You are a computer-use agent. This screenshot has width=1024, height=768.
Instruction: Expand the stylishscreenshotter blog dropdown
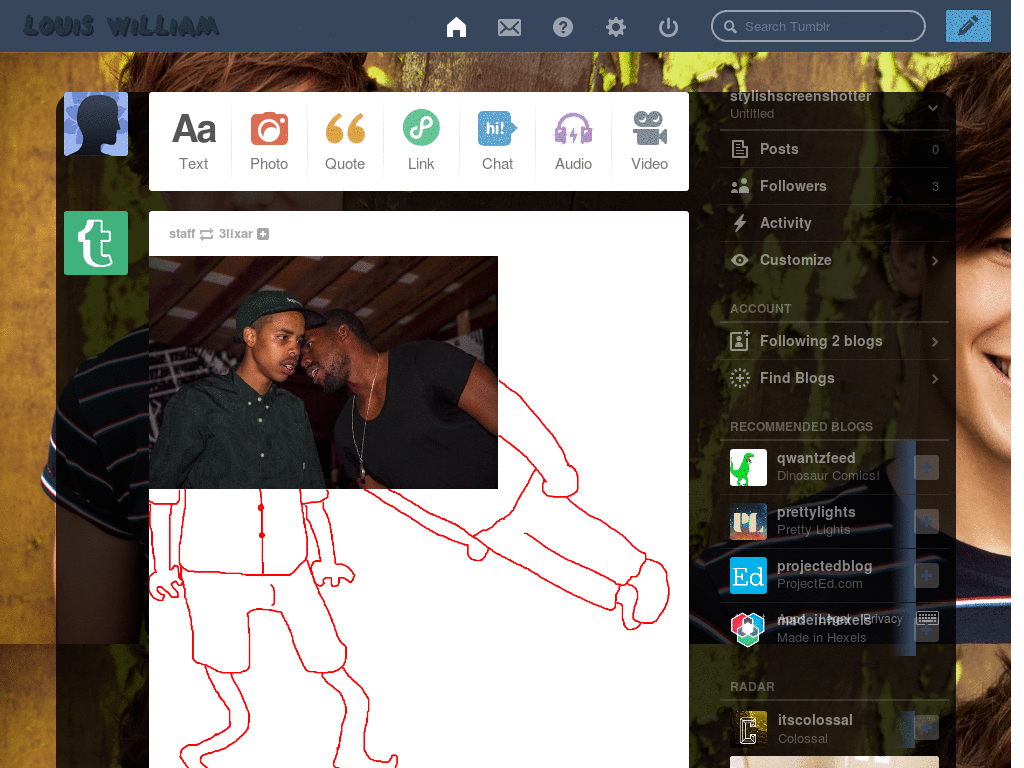coord(933,108)
